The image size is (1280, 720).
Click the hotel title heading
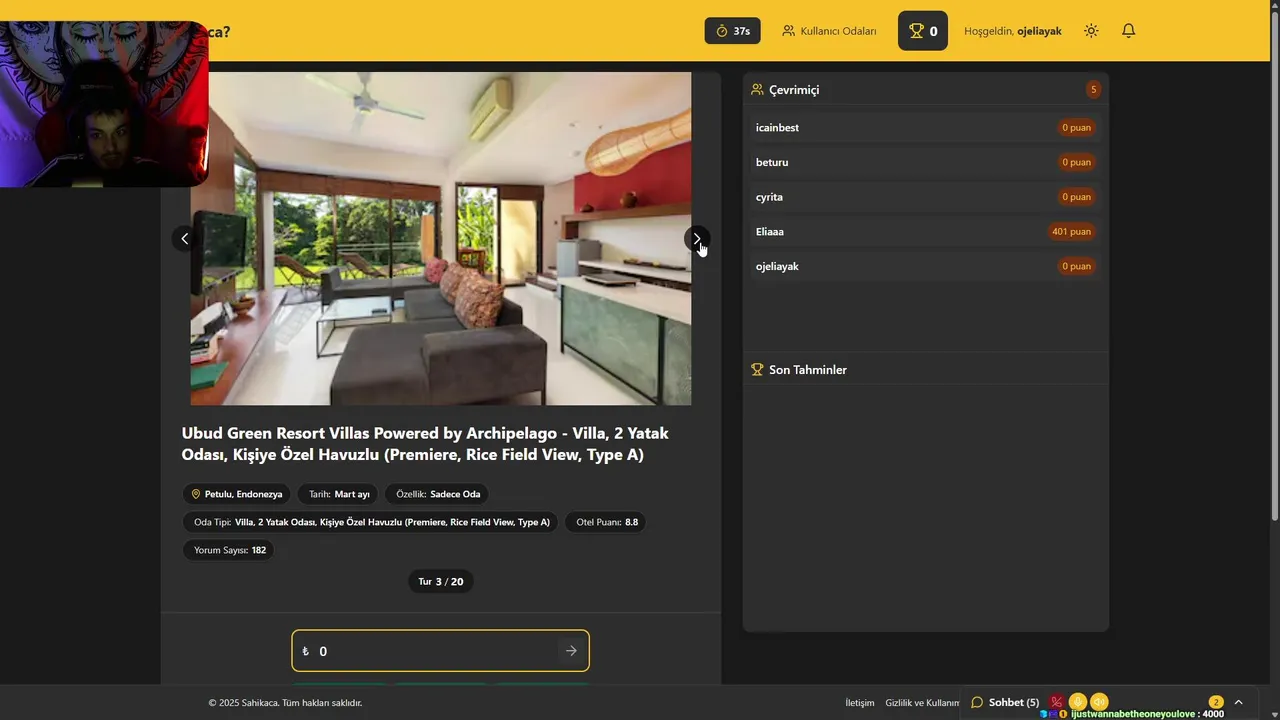[425, 444]
